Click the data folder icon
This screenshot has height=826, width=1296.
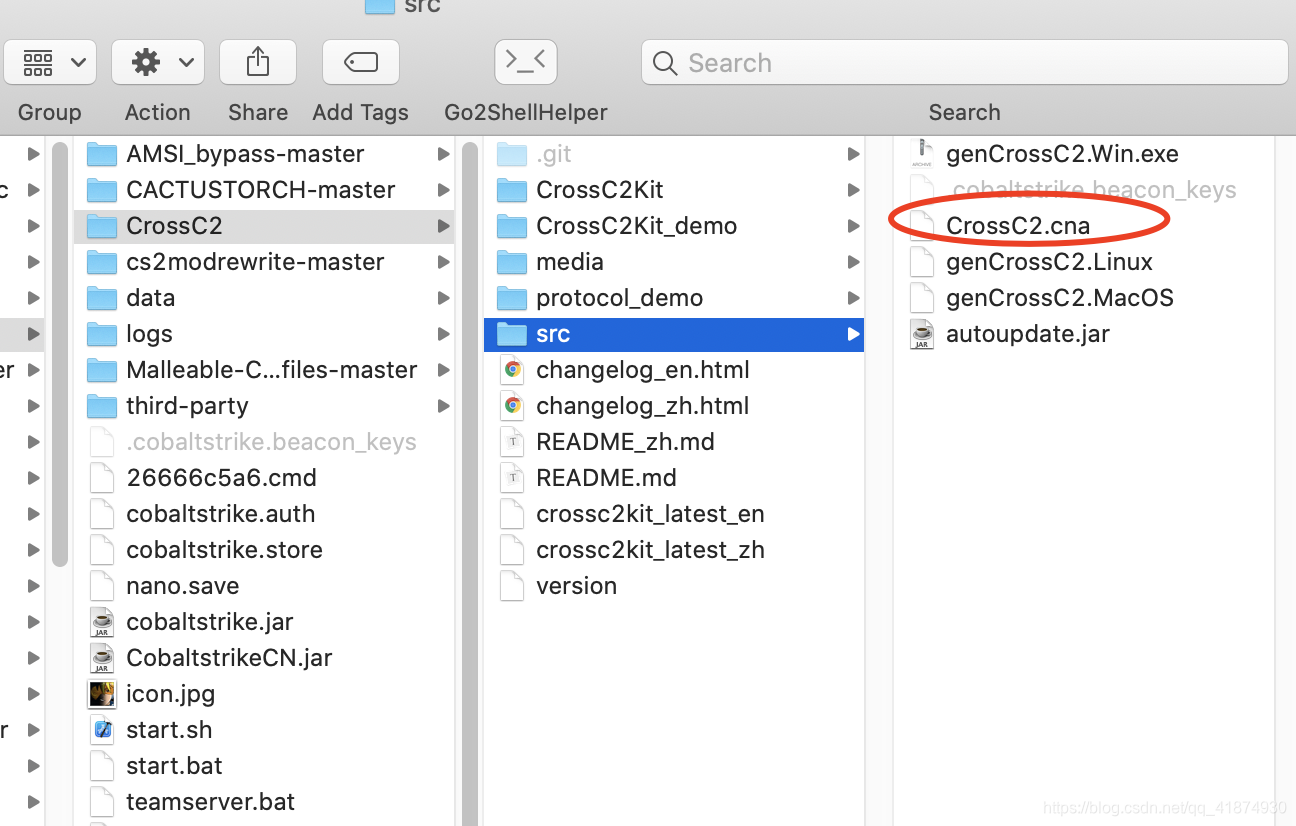pyautogui.click(x=102, y=298)
